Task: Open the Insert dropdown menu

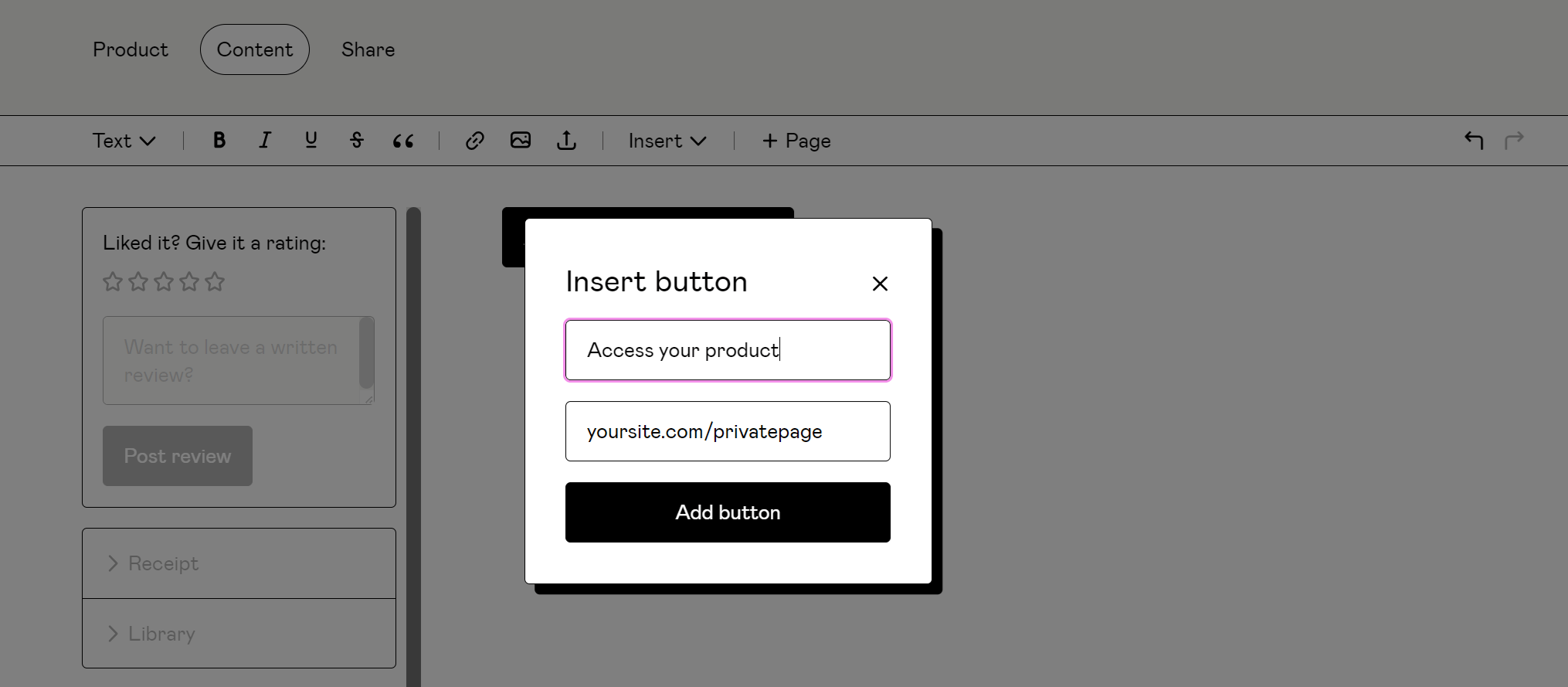Action: click(x=667, y=141)
